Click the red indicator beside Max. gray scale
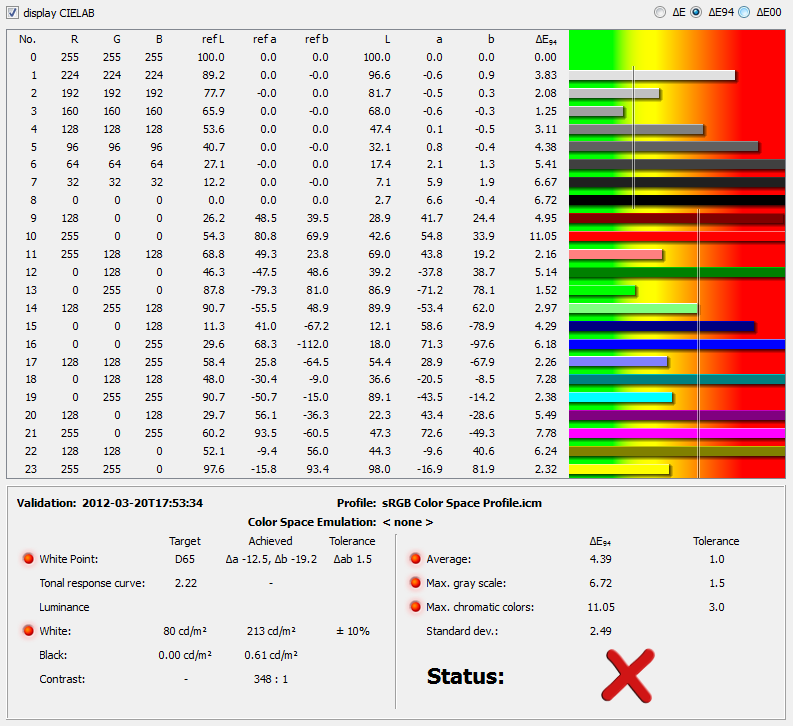Image resolution: width=793 pixels, height=726 pixels. (x=414, y=582)
